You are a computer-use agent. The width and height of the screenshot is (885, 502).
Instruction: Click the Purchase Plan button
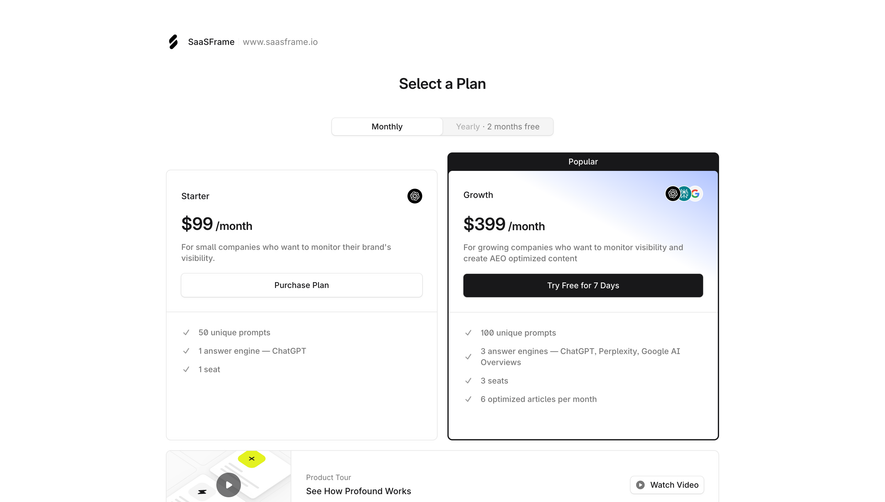301,285
